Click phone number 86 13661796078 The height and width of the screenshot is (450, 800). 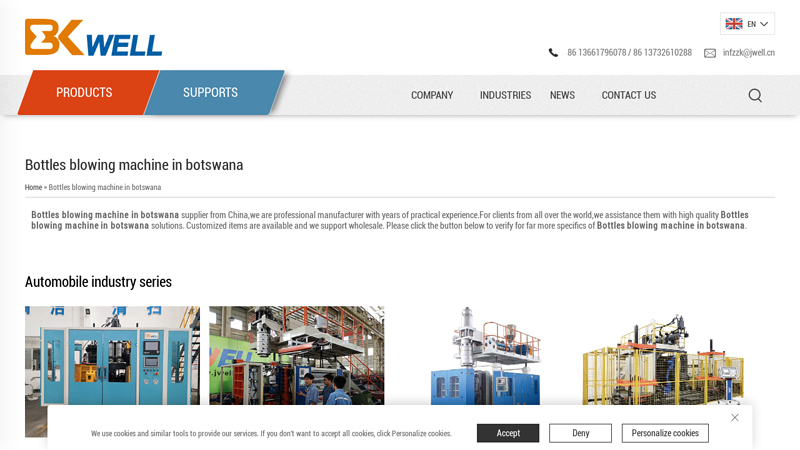coord(596,53)
